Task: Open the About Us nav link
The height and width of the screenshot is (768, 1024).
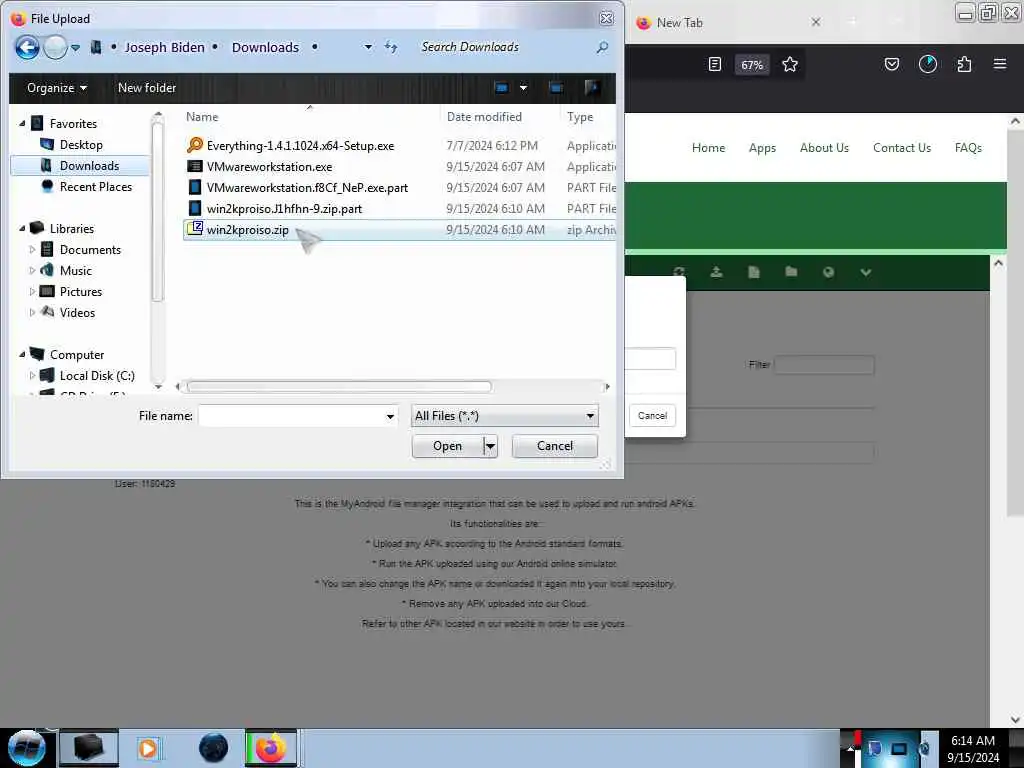Action: click(x=824, y=148)
